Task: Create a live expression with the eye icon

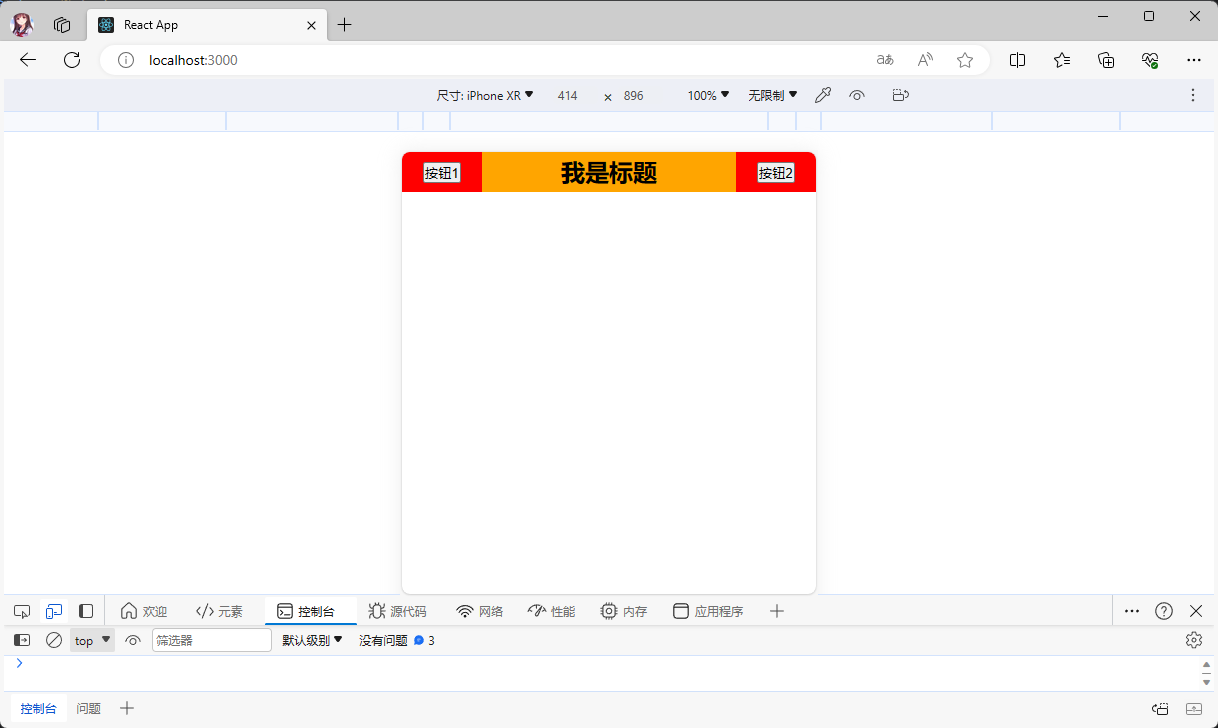Action: (133, 639)
